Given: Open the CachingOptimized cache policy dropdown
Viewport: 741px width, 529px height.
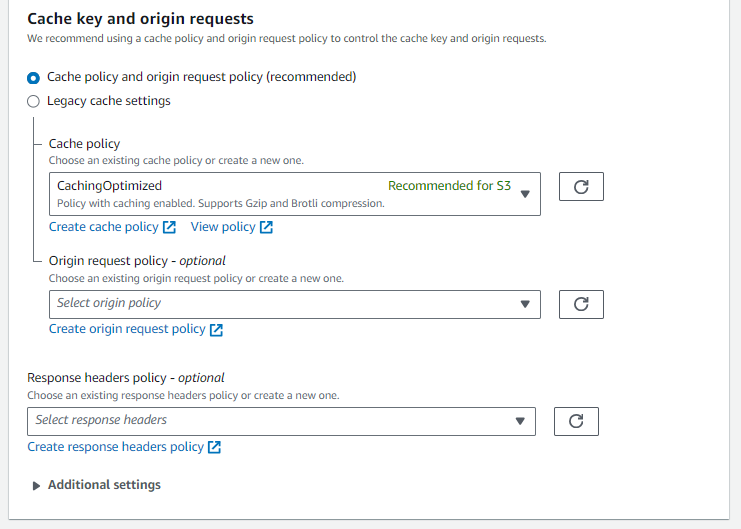Looking at the screenshot, I should tap(295, 194).
